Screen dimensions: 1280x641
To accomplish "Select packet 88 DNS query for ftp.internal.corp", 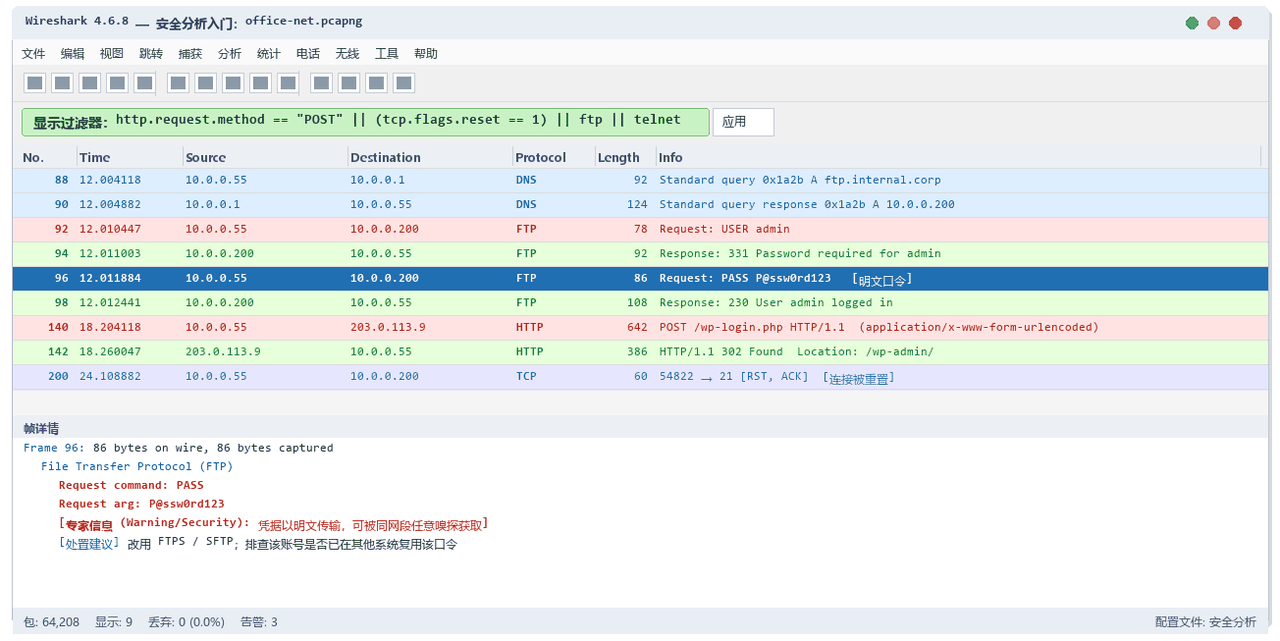I will coord(640,180).
